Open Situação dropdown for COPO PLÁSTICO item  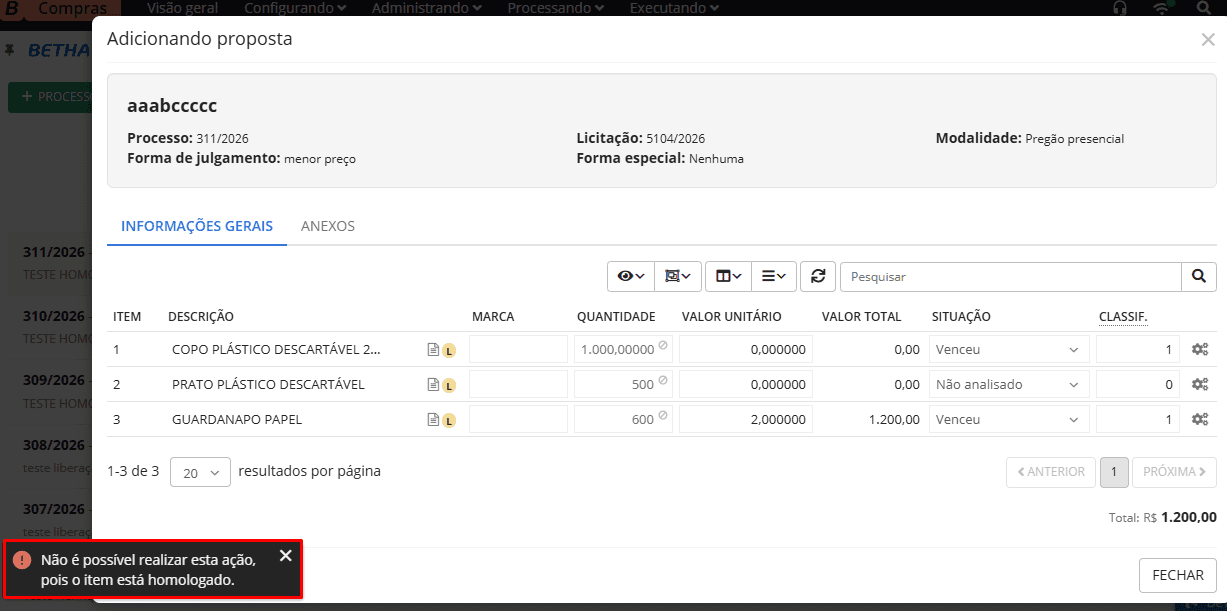[1009, 350]
